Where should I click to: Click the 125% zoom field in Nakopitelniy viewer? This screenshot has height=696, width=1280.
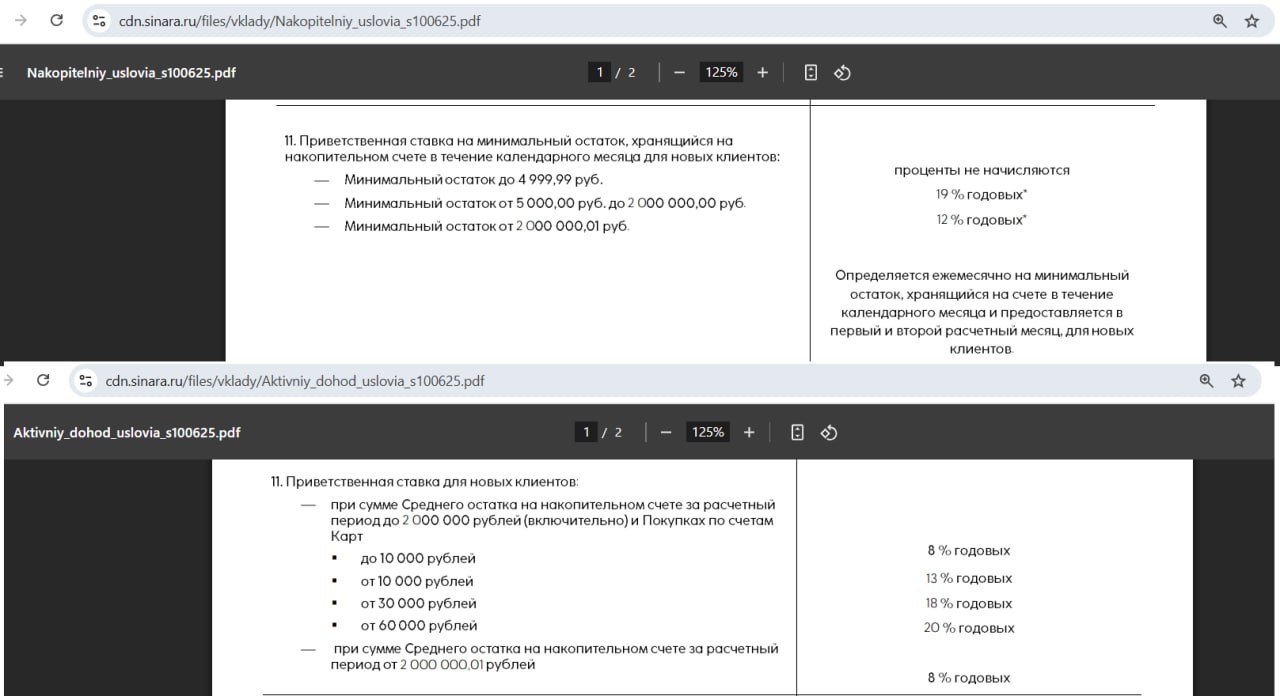721,72
